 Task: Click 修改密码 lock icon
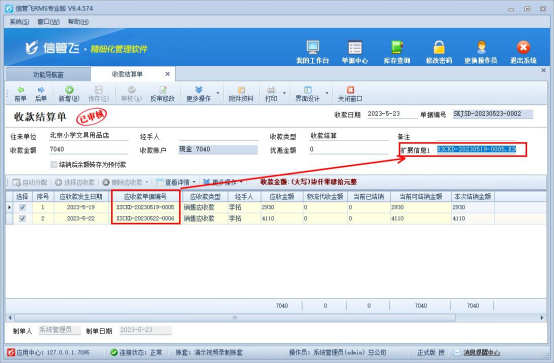tap(439, 48)
